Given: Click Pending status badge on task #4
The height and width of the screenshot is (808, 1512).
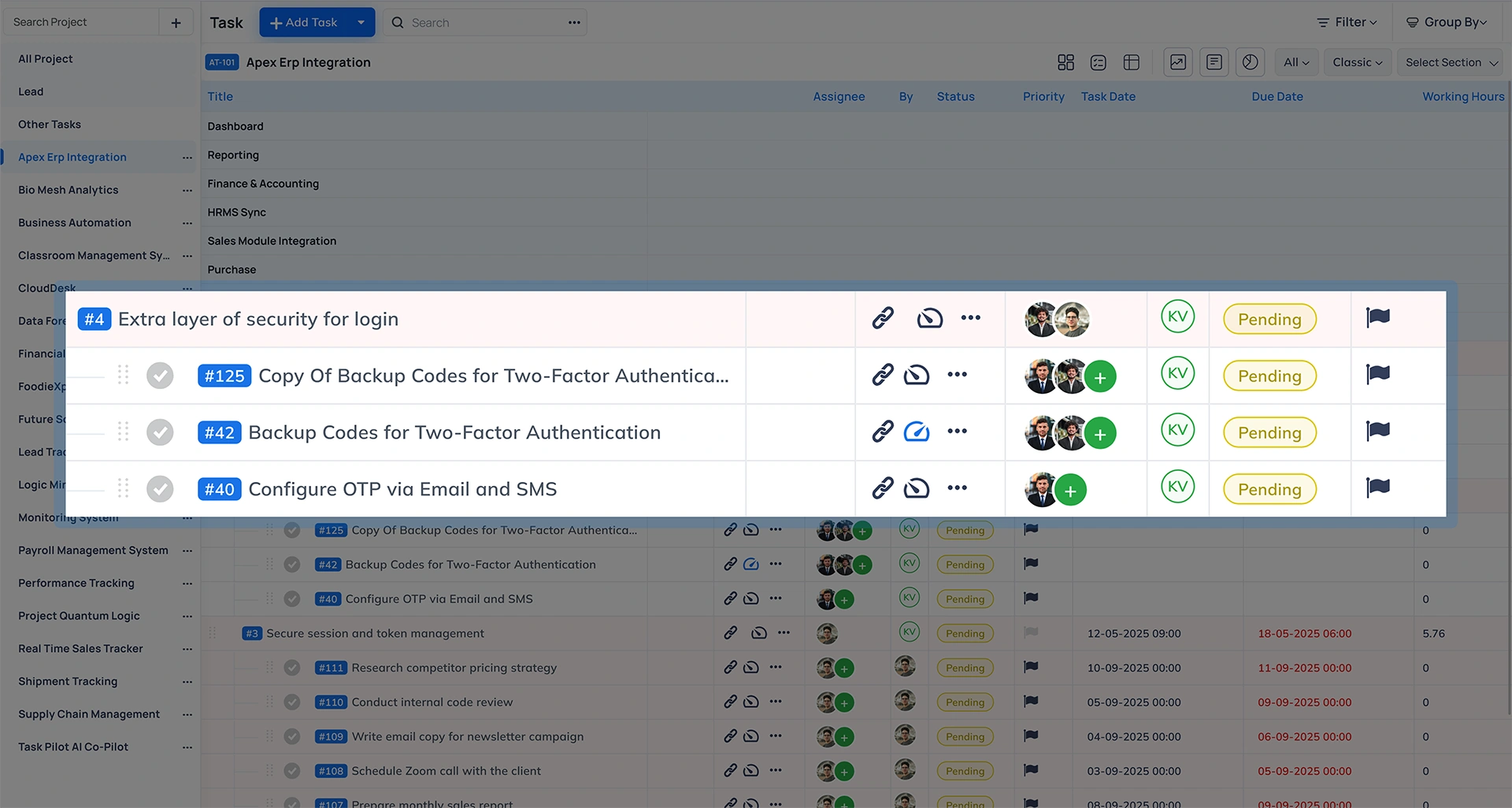Looking at the screenshot, I should click(x=1269, y=319).
